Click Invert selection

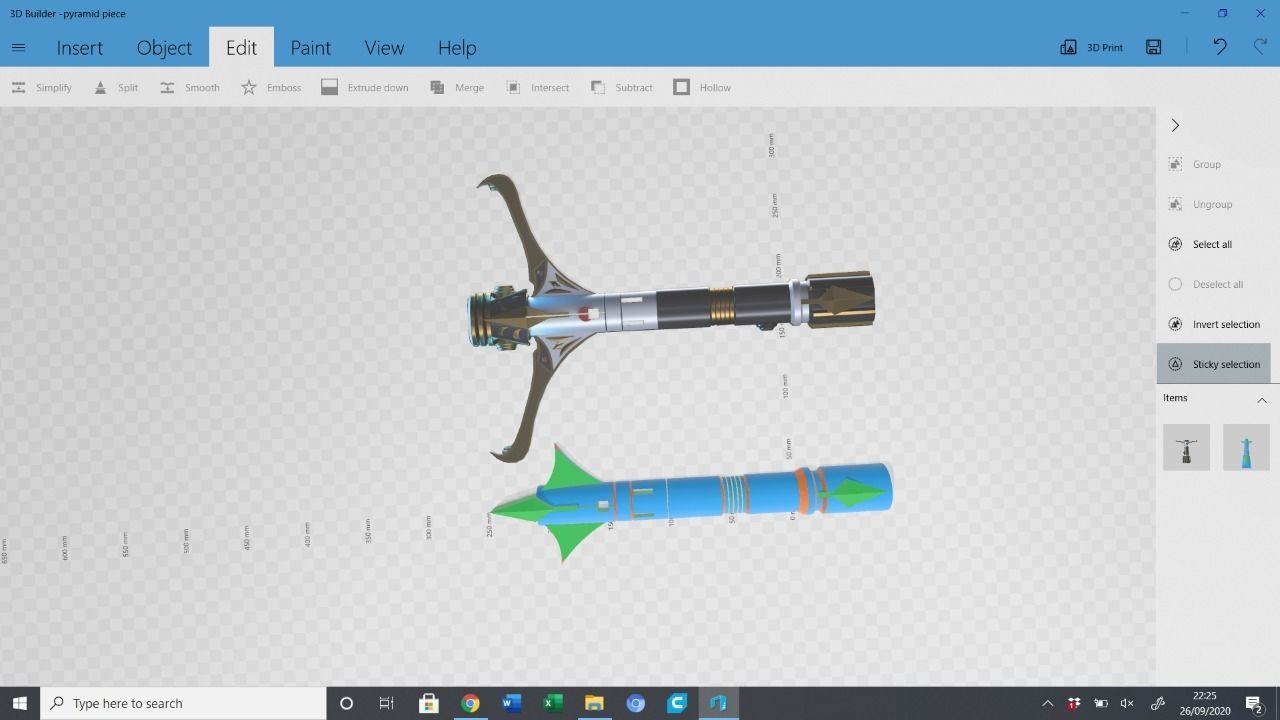coord(1213,324)
